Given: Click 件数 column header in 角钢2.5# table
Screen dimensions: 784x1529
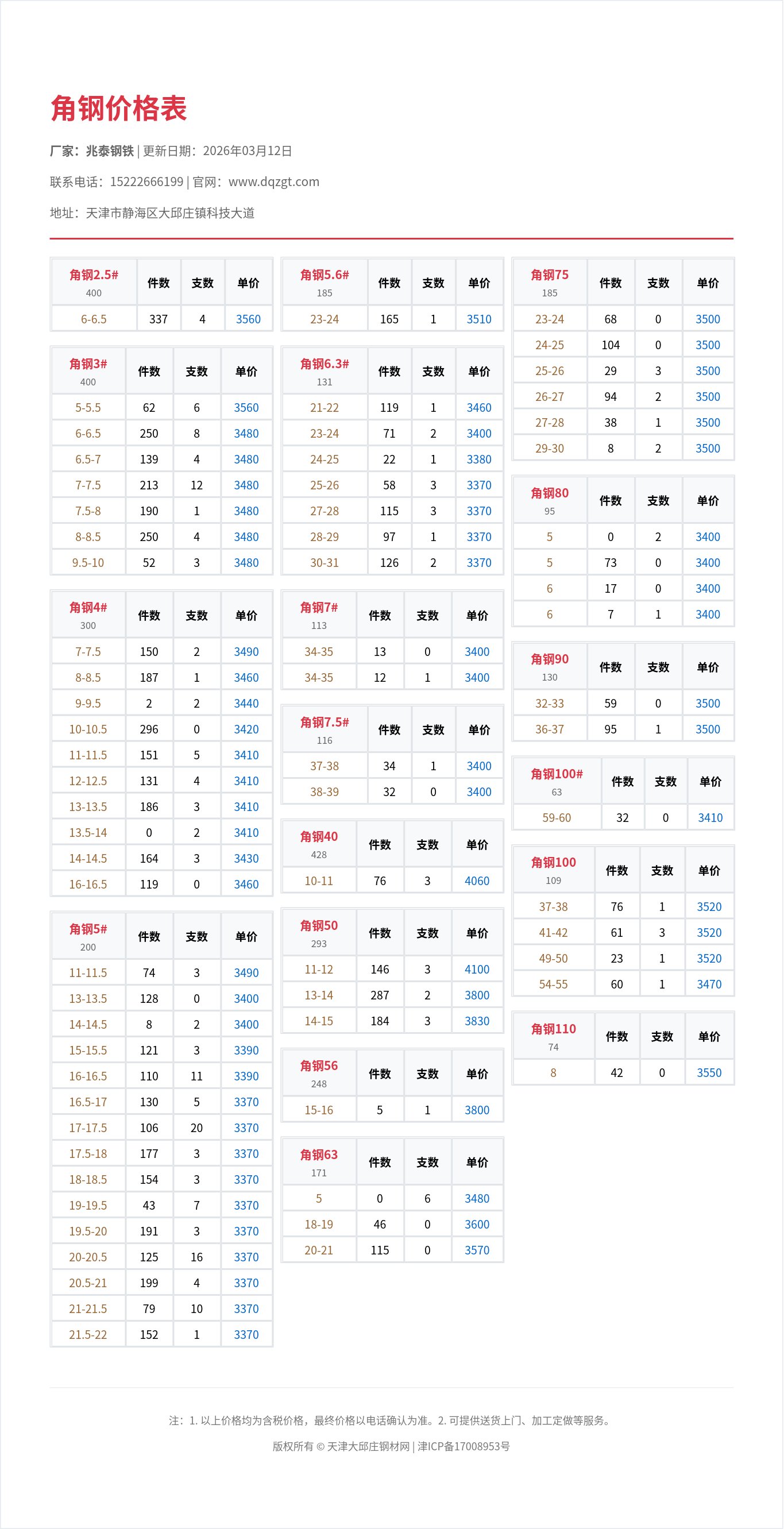Looking at the screenshot, I should pyautogui.click(x=159, y=283).
